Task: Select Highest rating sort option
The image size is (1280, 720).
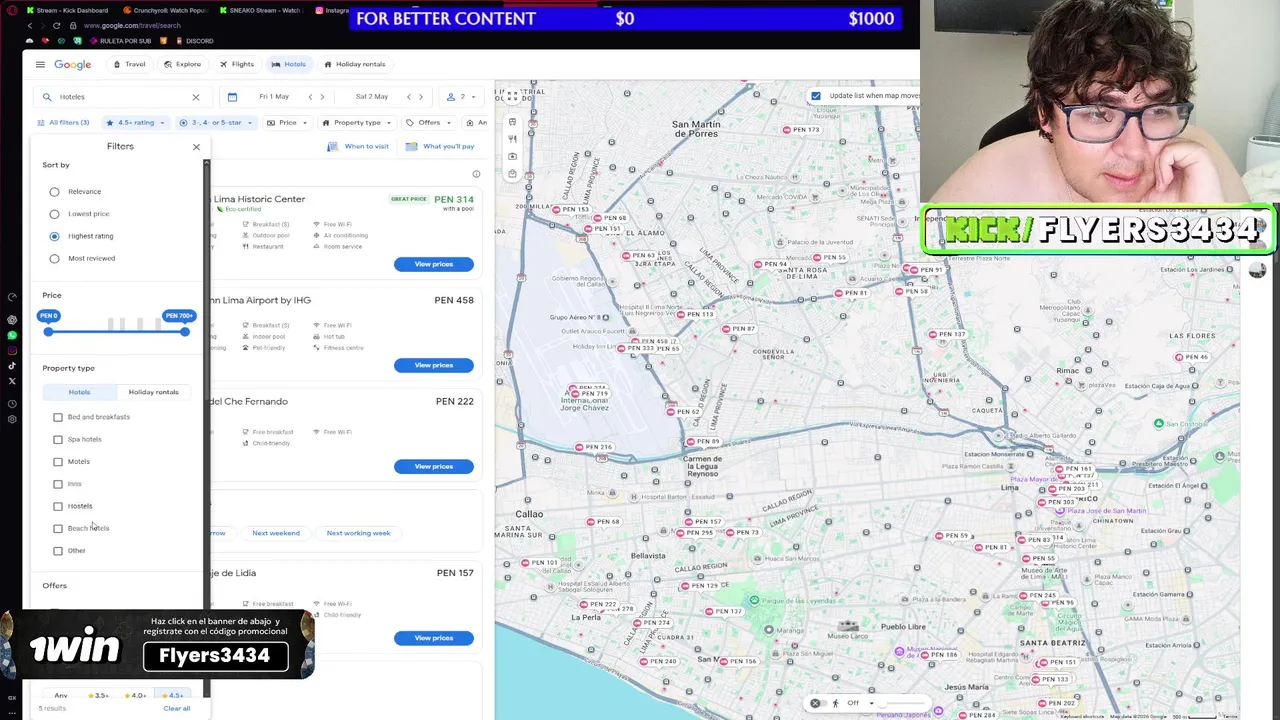Action: point(54,236)
